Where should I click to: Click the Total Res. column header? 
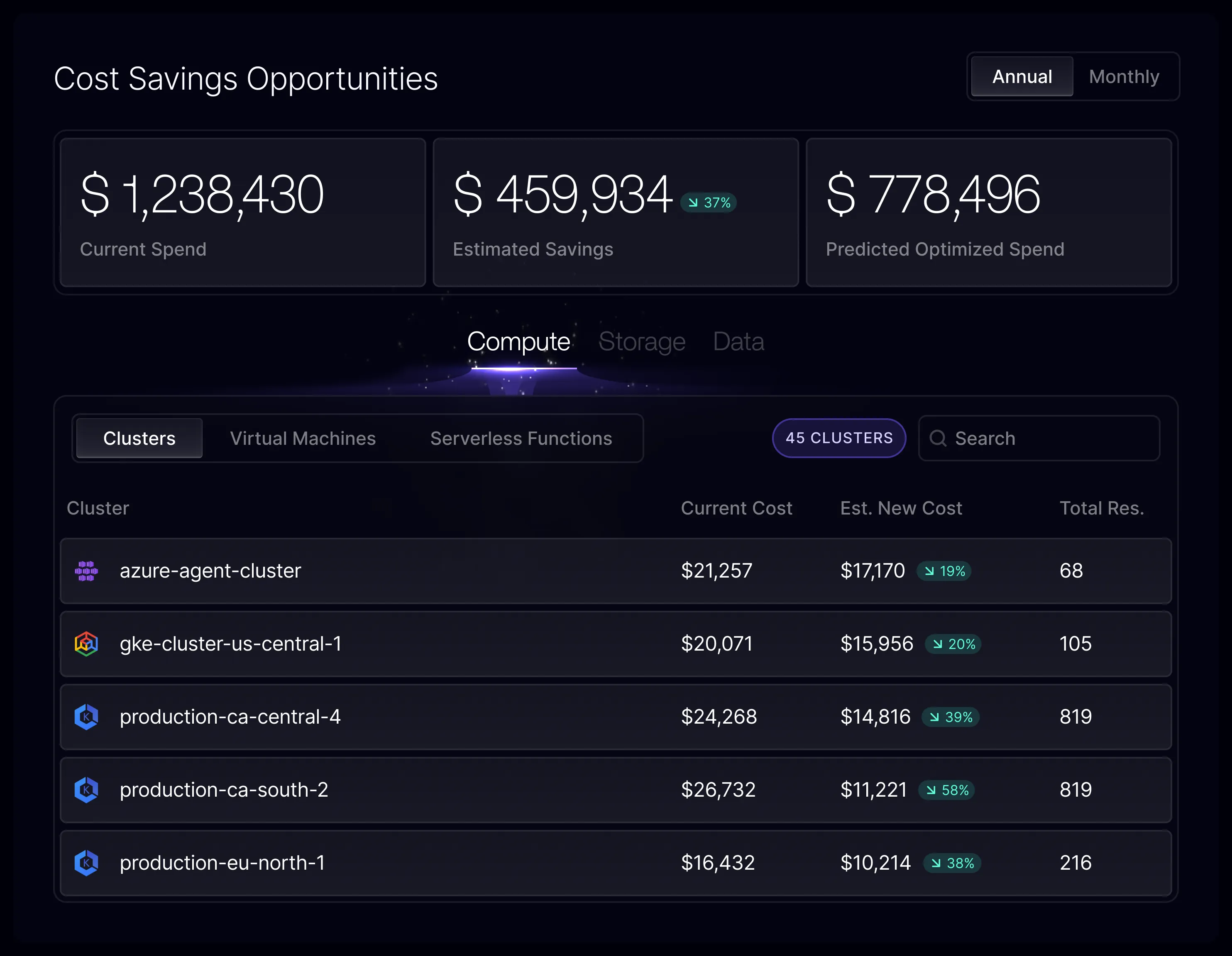[1102, 508]
